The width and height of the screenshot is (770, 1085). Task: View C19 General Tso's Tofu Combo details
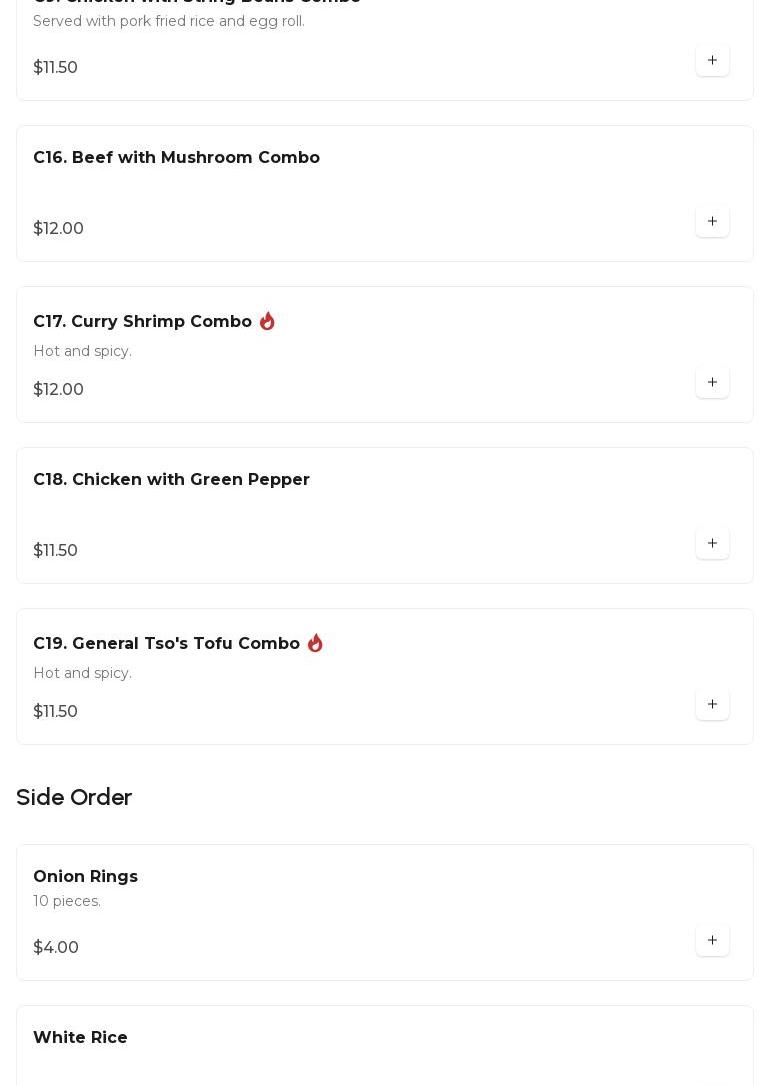pyautogui.click(x=166, y=644)
